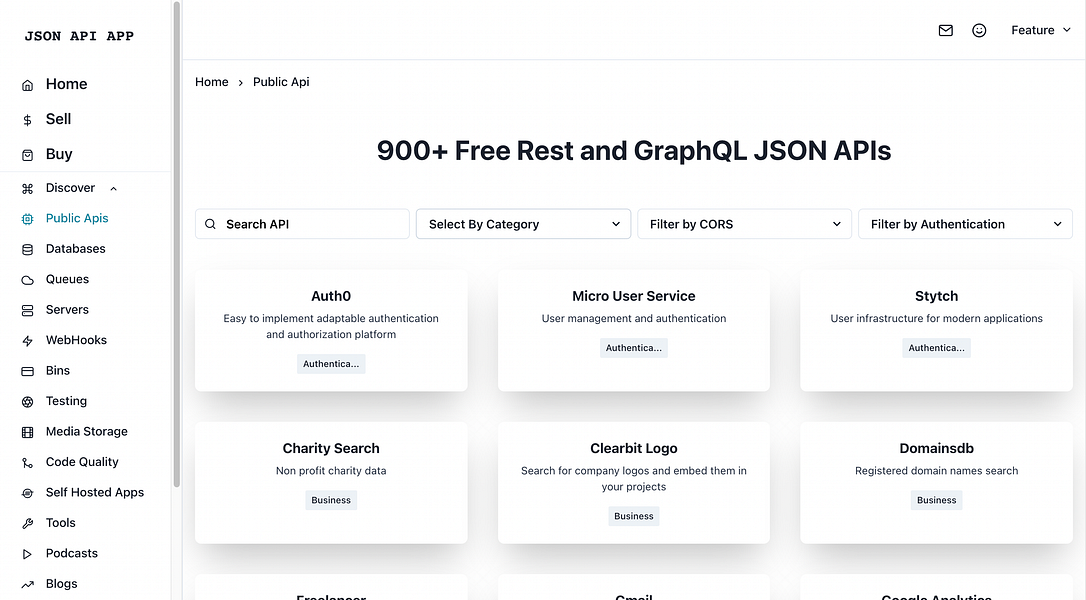The width and height of the screenshot is (1086, 600).
Task: Click the WebHooks lightning bolt icon
Action: [28, 341]
